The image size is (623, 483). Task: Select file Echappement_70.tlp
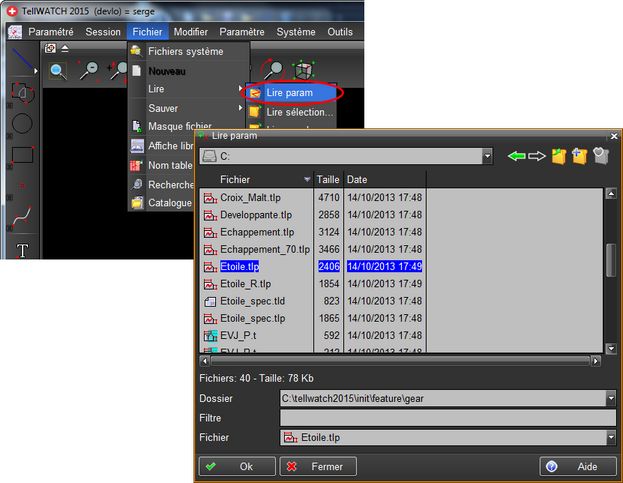tap(265, 249)
